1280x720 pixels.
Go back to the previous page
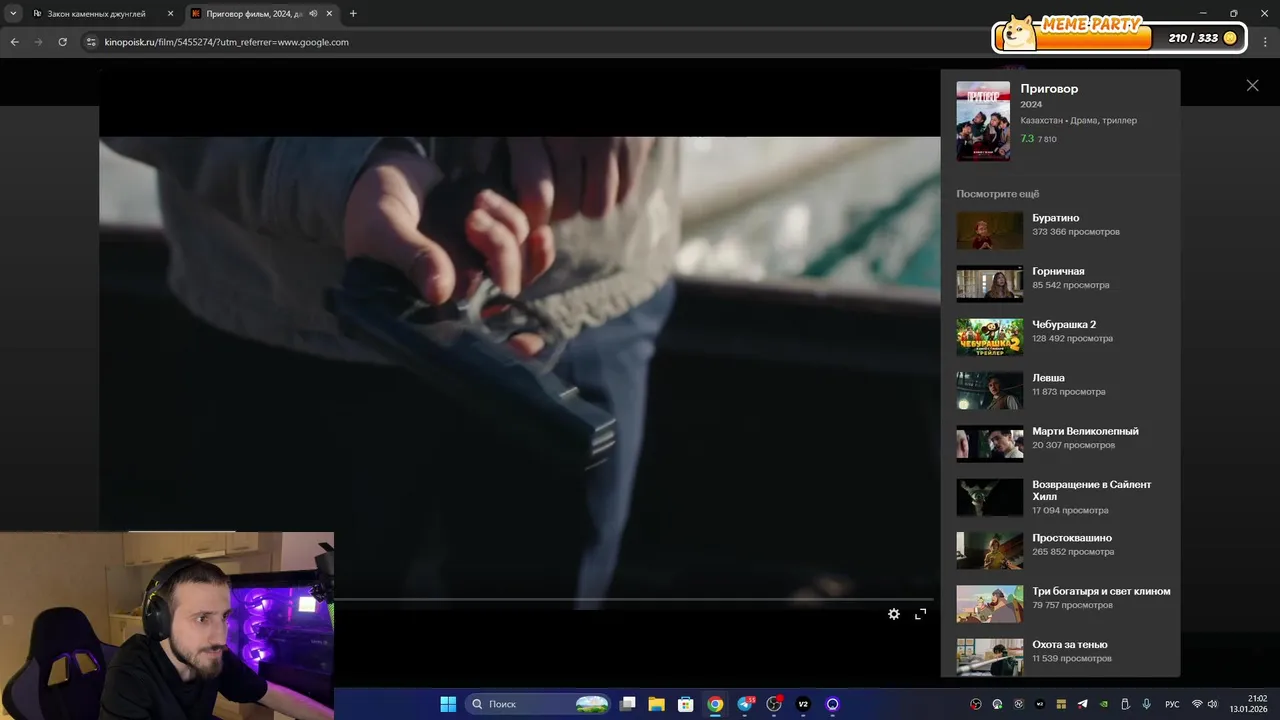14,42
